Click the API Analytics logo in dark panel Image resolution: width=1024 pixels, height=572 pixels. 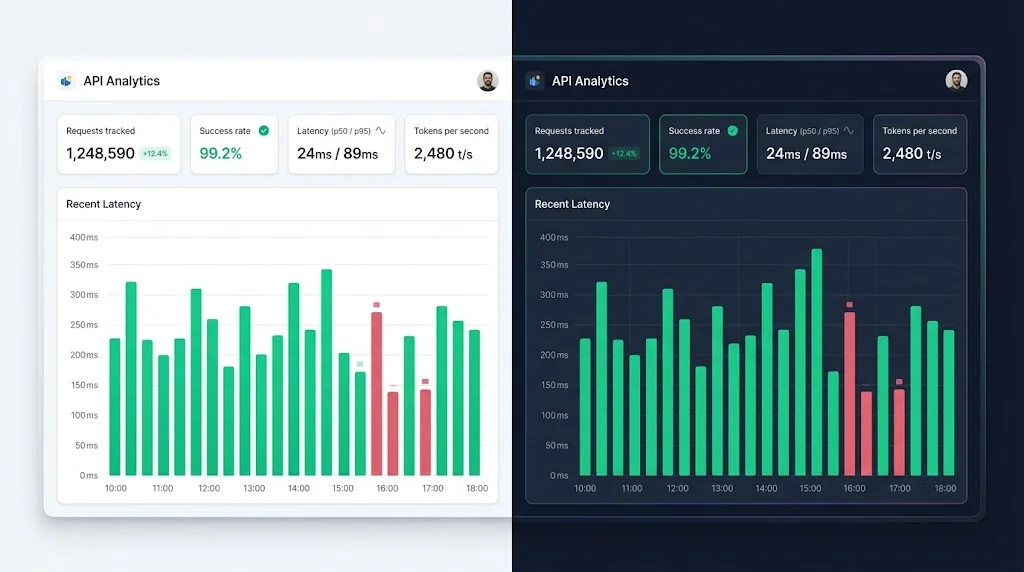click(535, 81)
